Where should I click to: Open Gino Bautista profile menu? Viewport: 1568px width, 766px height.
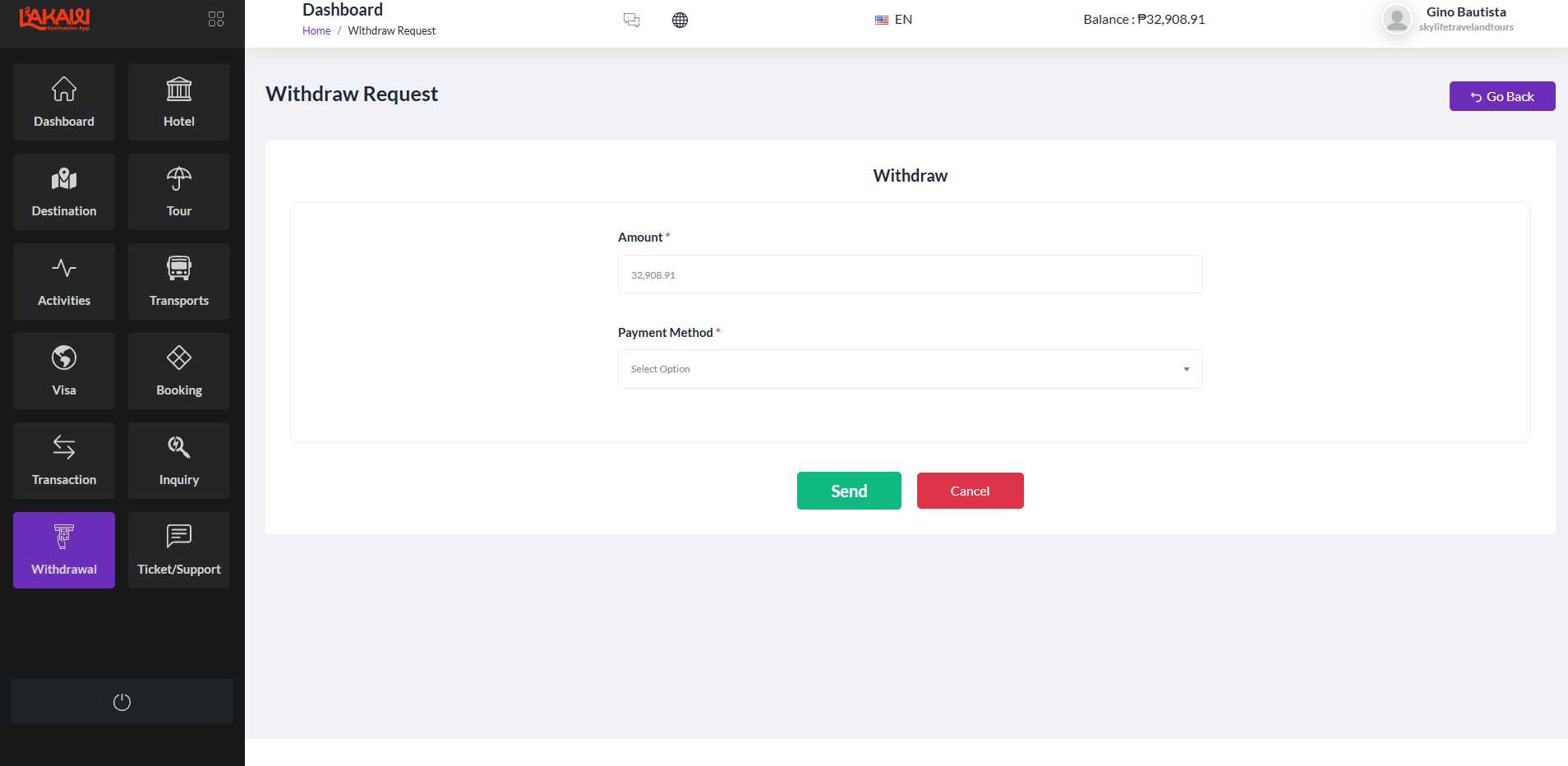point(1466,12)
